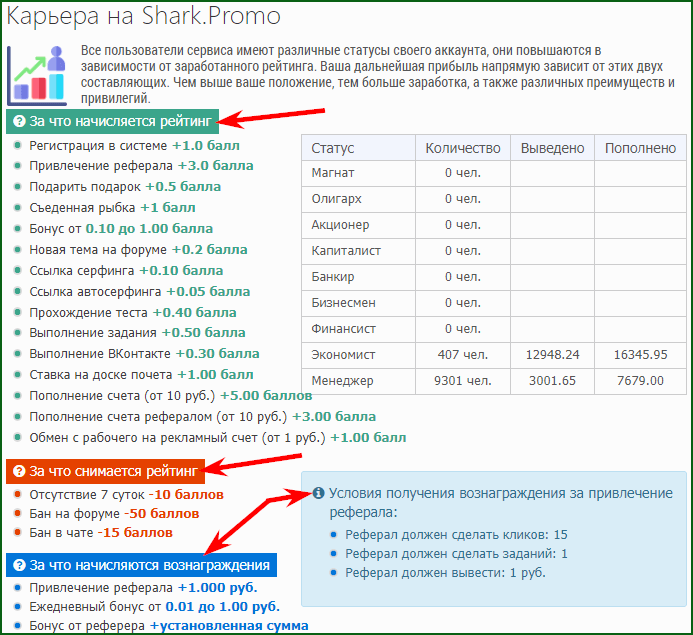Click 'Отсутствие 7 суток -10 баллов' item

coord(126,495)
